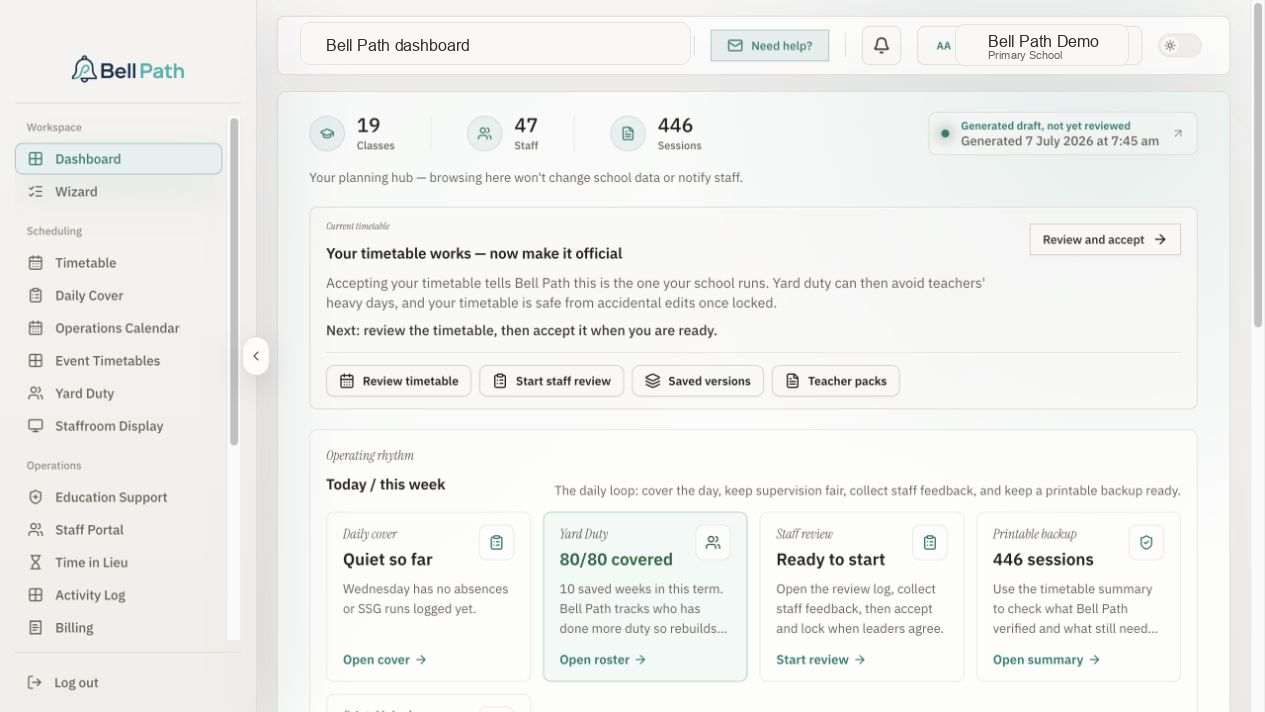Viewport: 1265px width, 712px height.
Task: Click the Teacher packs button
Action: [836, 381]
